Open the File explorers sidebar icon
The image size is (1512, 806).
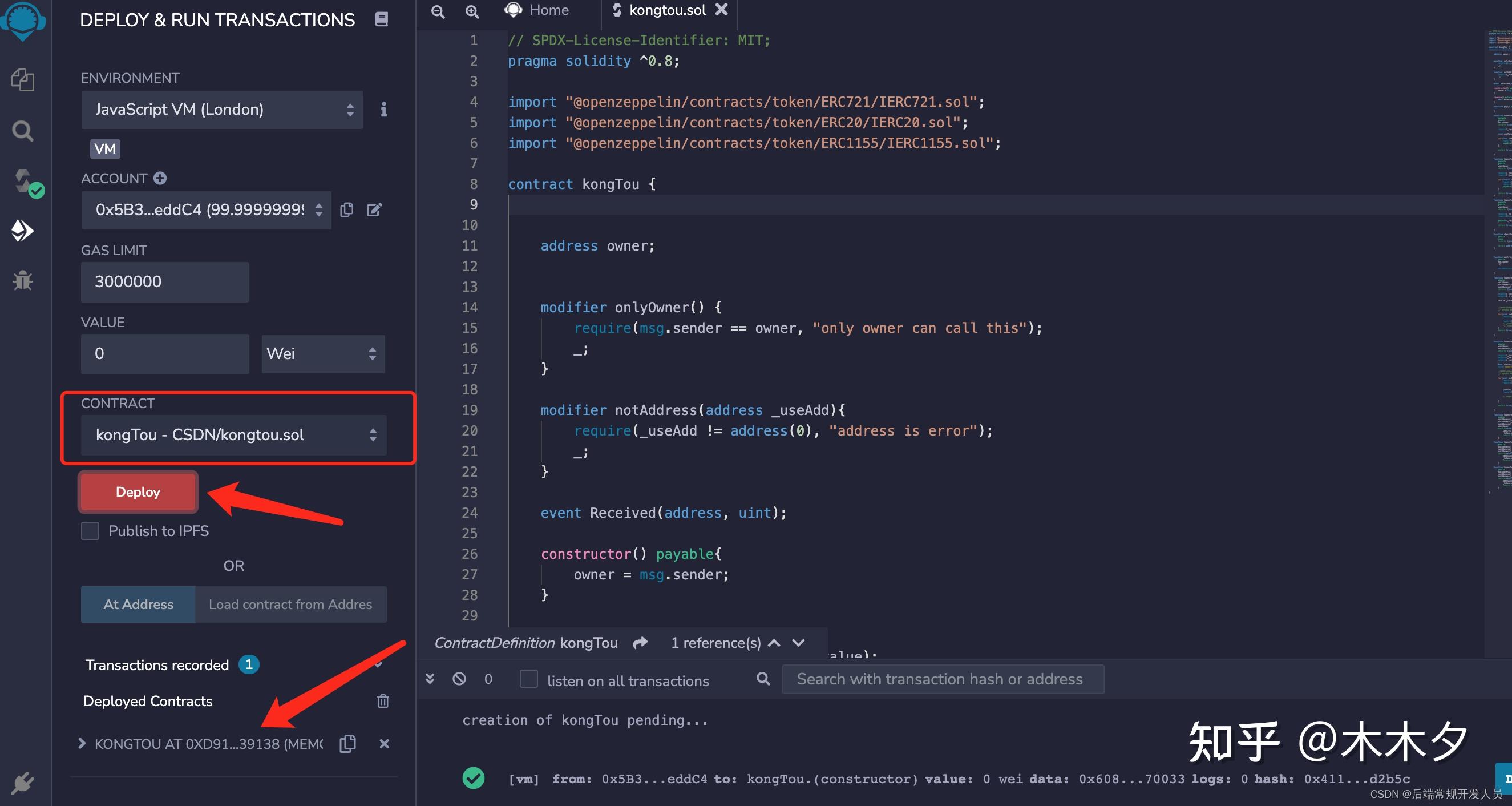tap(23, 80)
